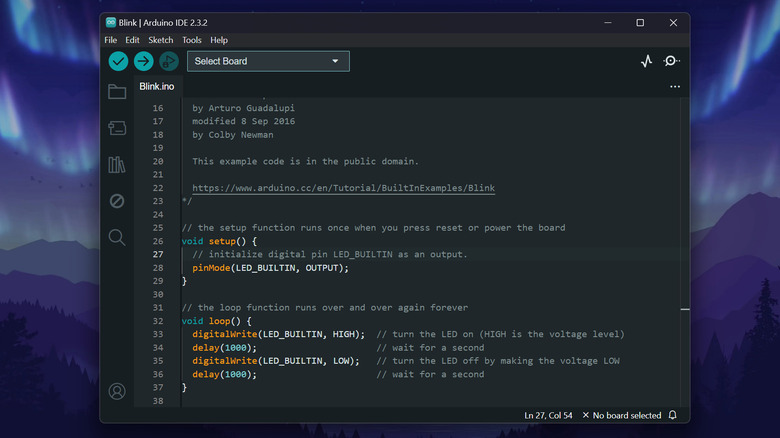Show the Debug panel in sidebar
The height and width of the screenshot is (438, 780).
[x=117, y=201]
